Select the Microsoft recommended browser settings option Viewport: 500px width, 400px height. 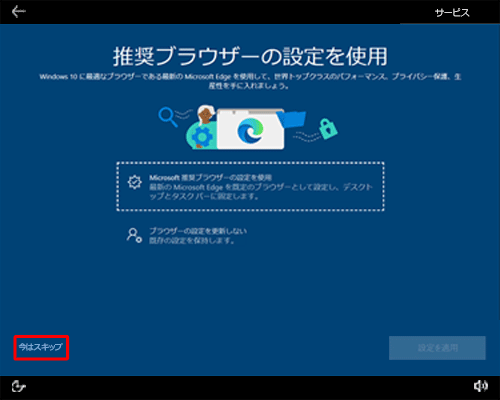[x=250, y=187]
